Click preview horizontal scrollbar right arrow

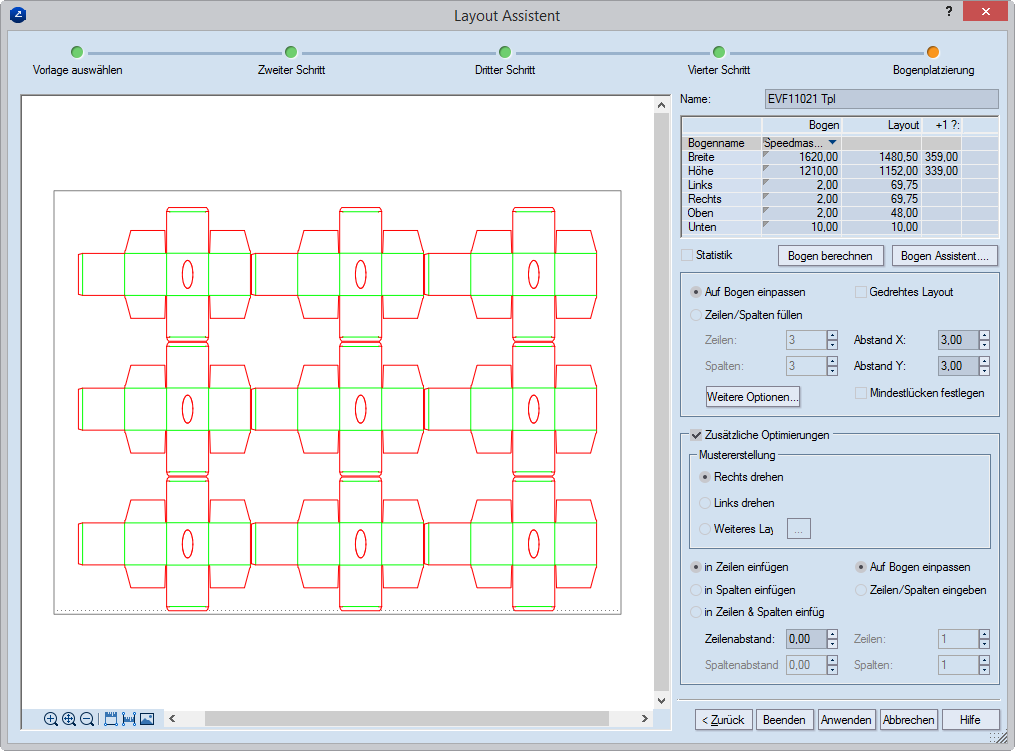(x=644, y=719)
